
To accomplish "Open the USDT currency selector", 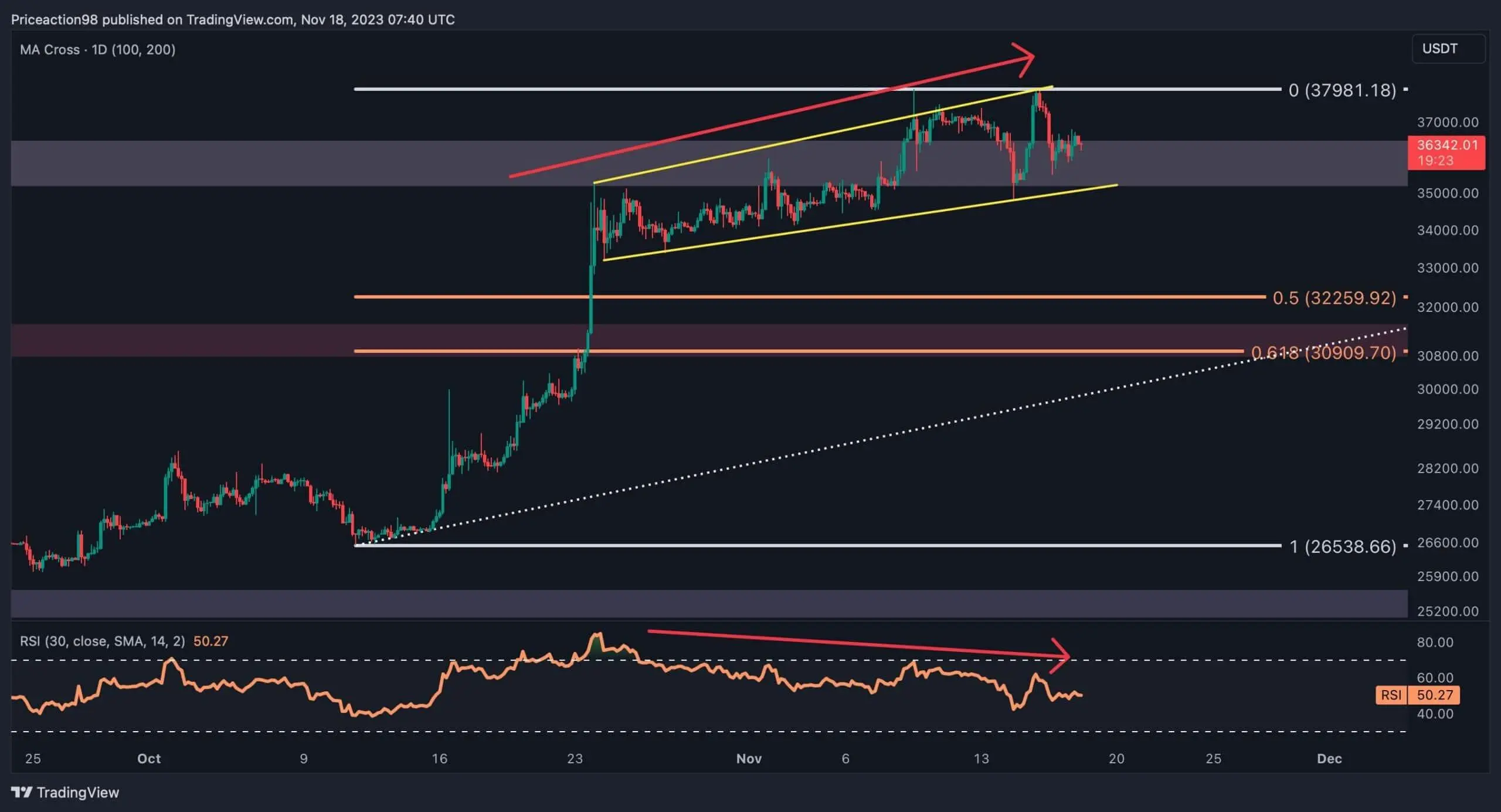I will tap(1438, 49).
